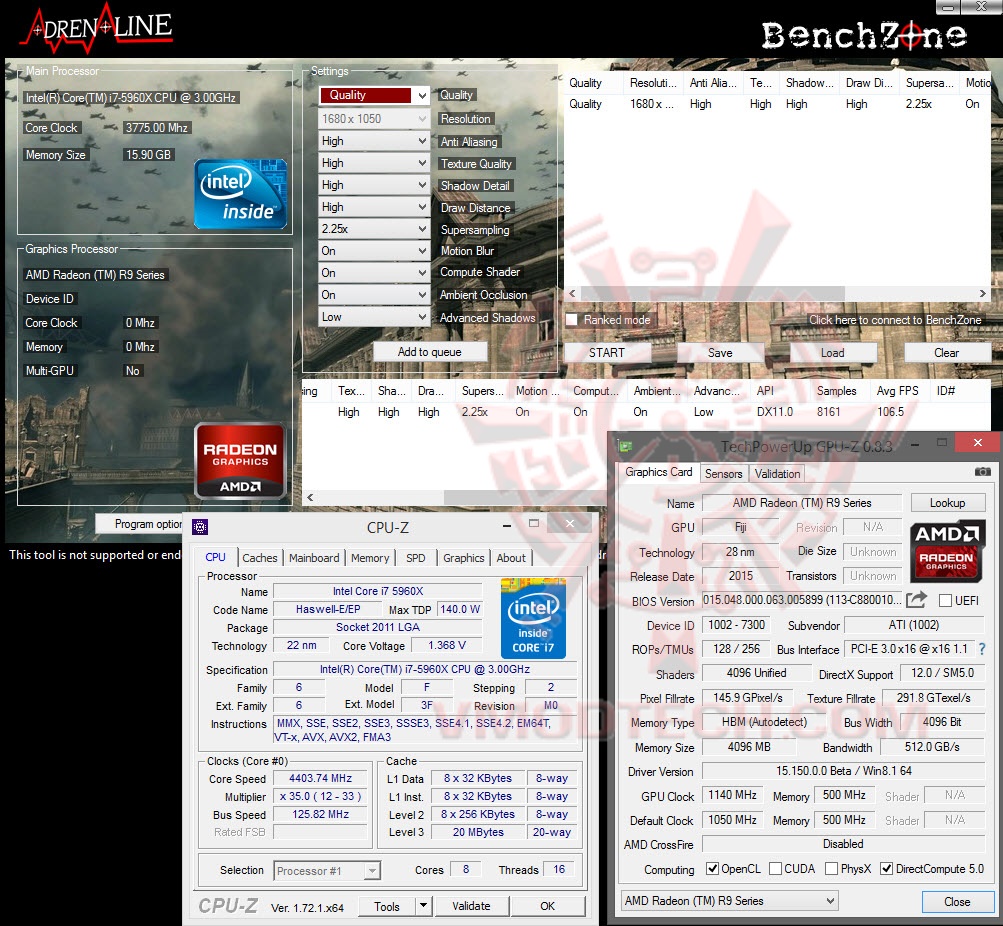
Task: Switch to the Memory tab in CPU-Z
Action: (370, 558)
